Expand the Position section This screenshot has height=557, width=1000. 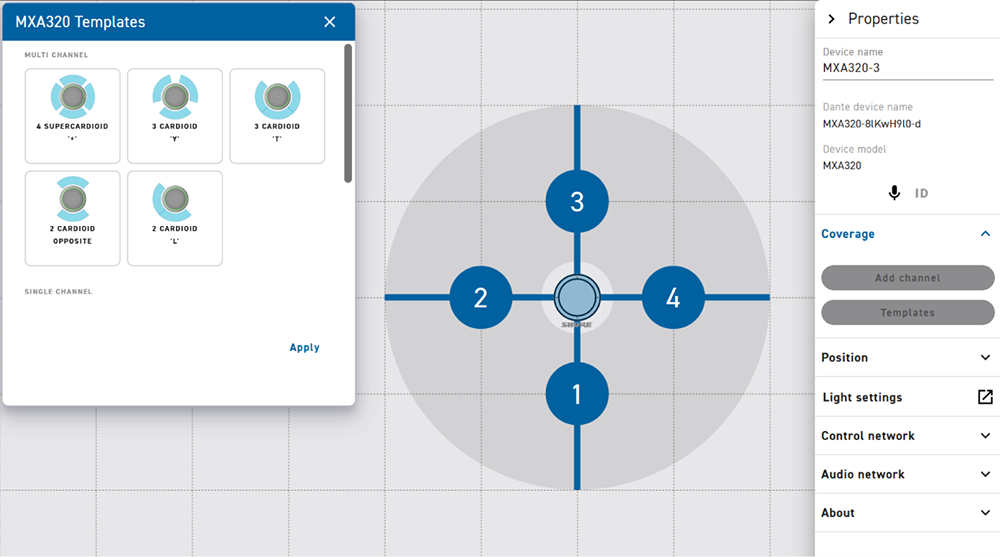[985, 357]
